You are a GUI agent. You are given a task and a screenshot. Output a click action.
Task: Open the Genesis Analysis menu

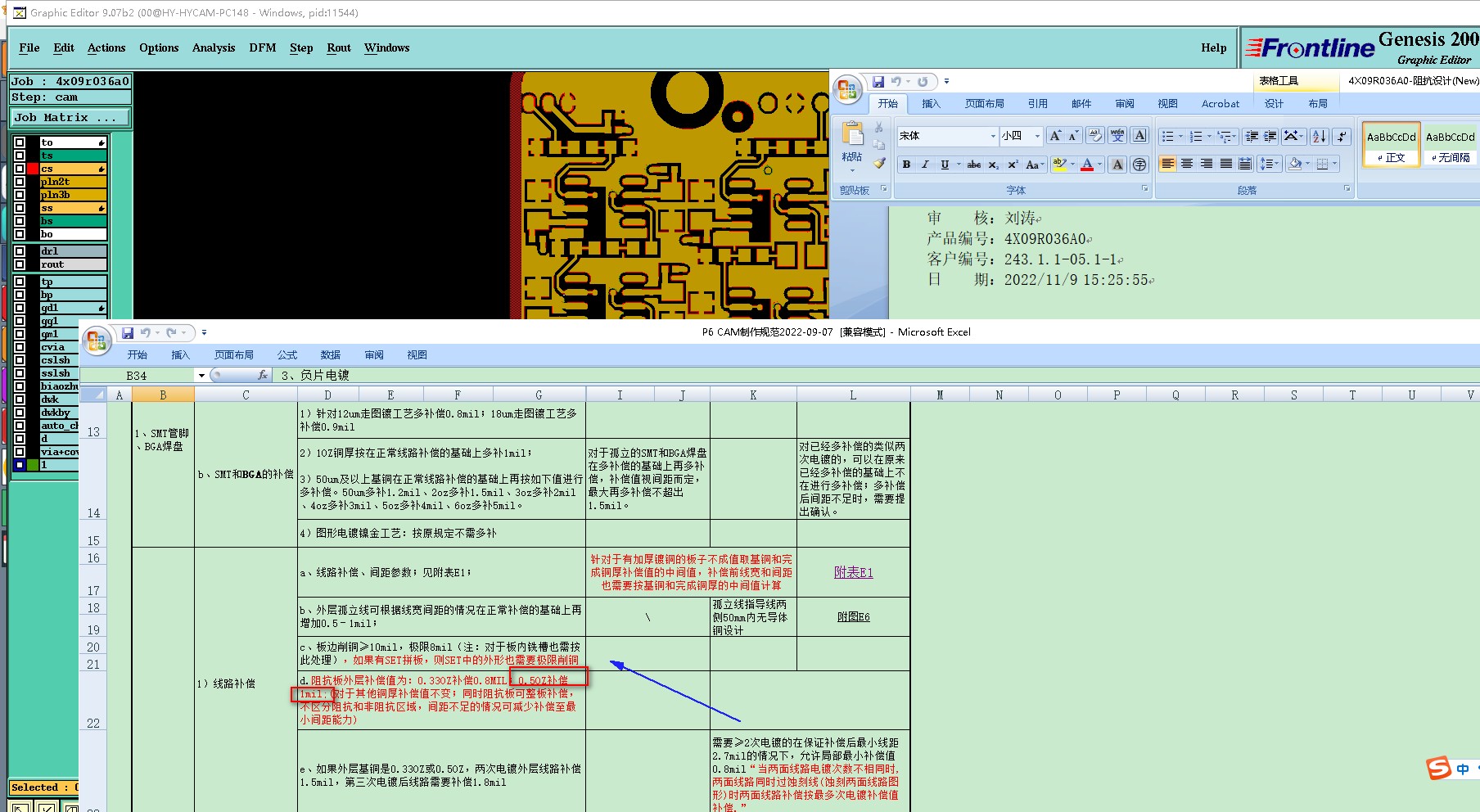tap(214, 47)
